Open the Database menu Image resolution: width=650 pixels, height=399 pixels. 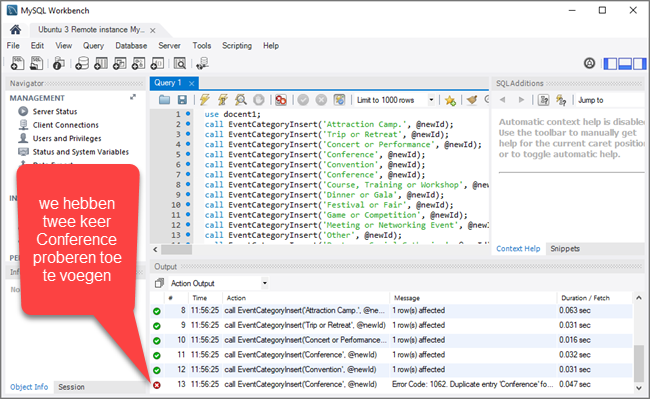tap(131, 46)
